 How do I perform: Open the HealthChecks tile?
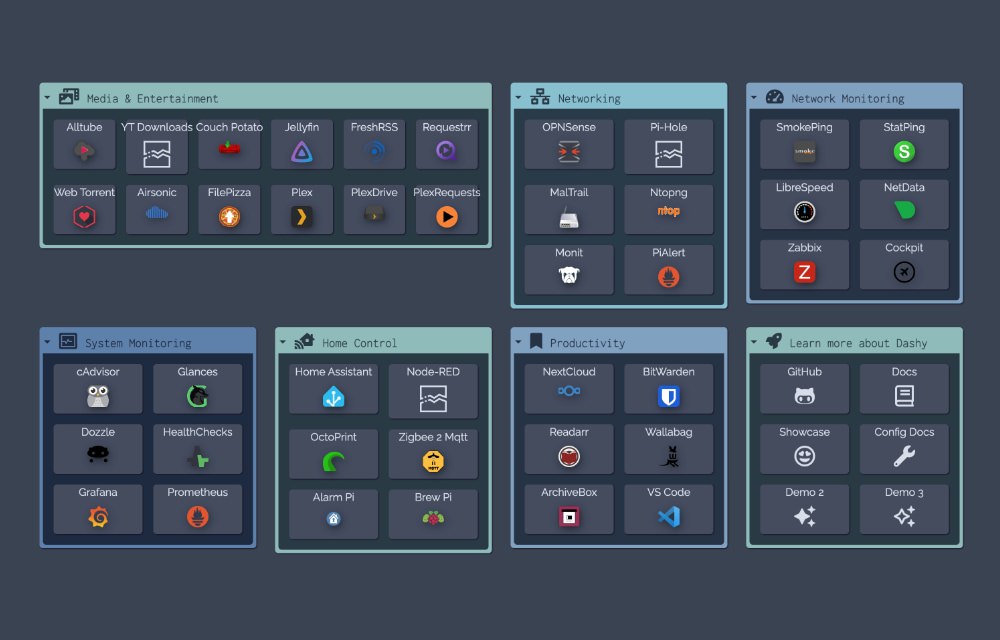coord(197,449)
